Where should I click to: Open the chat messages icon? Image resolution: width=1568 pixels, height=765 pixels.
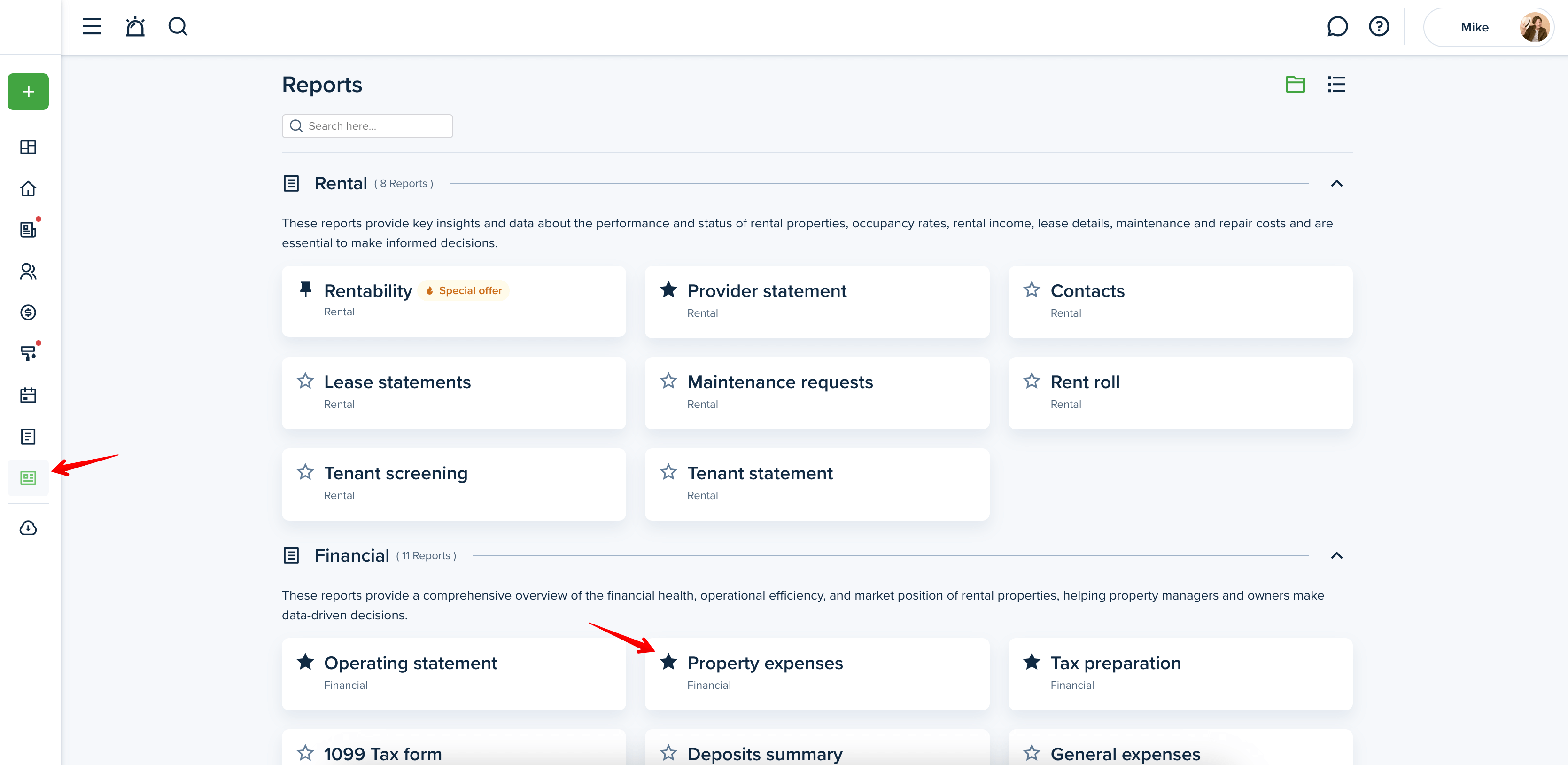[1337, 27]
